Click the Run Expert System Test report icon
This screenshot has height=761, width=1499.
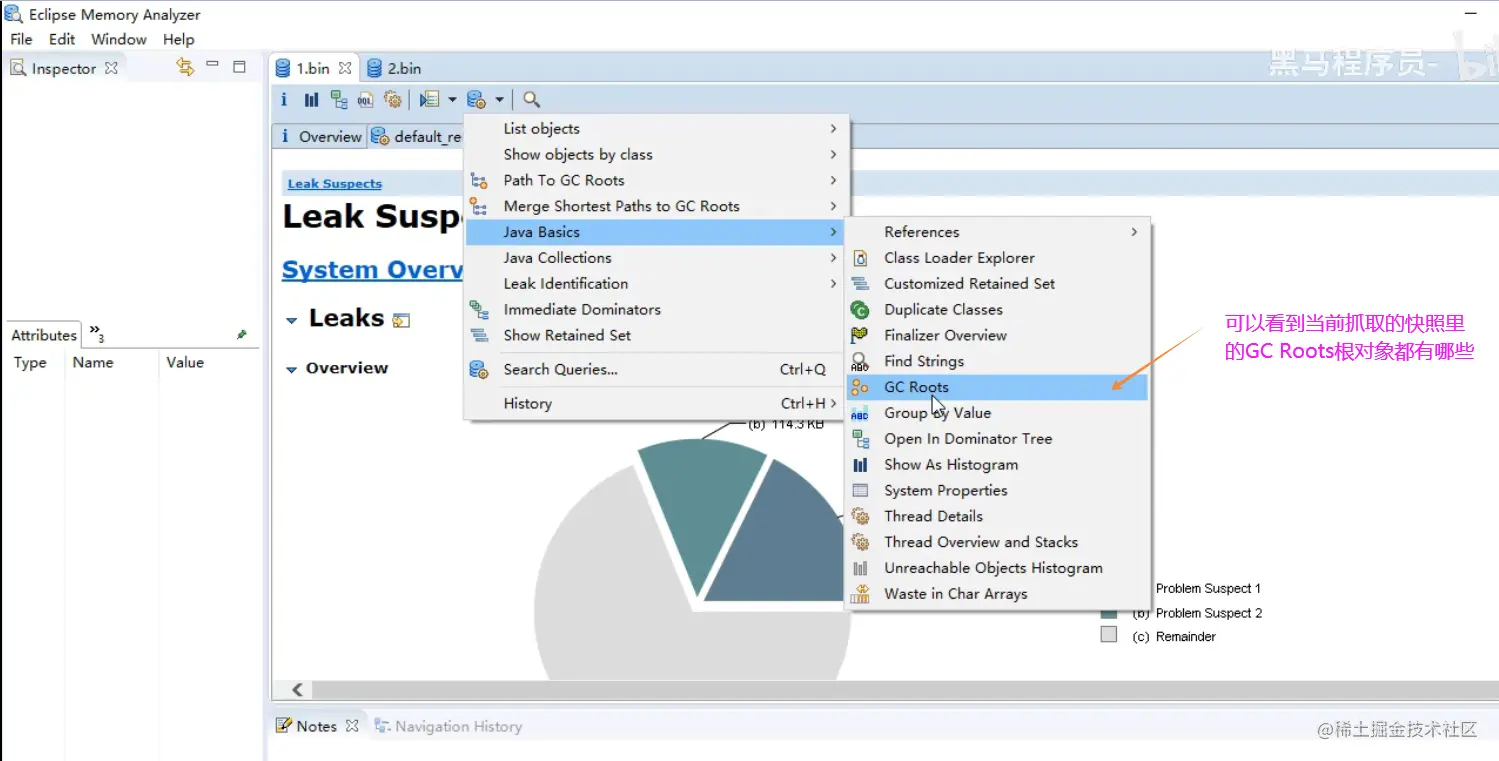click(430, 99)
